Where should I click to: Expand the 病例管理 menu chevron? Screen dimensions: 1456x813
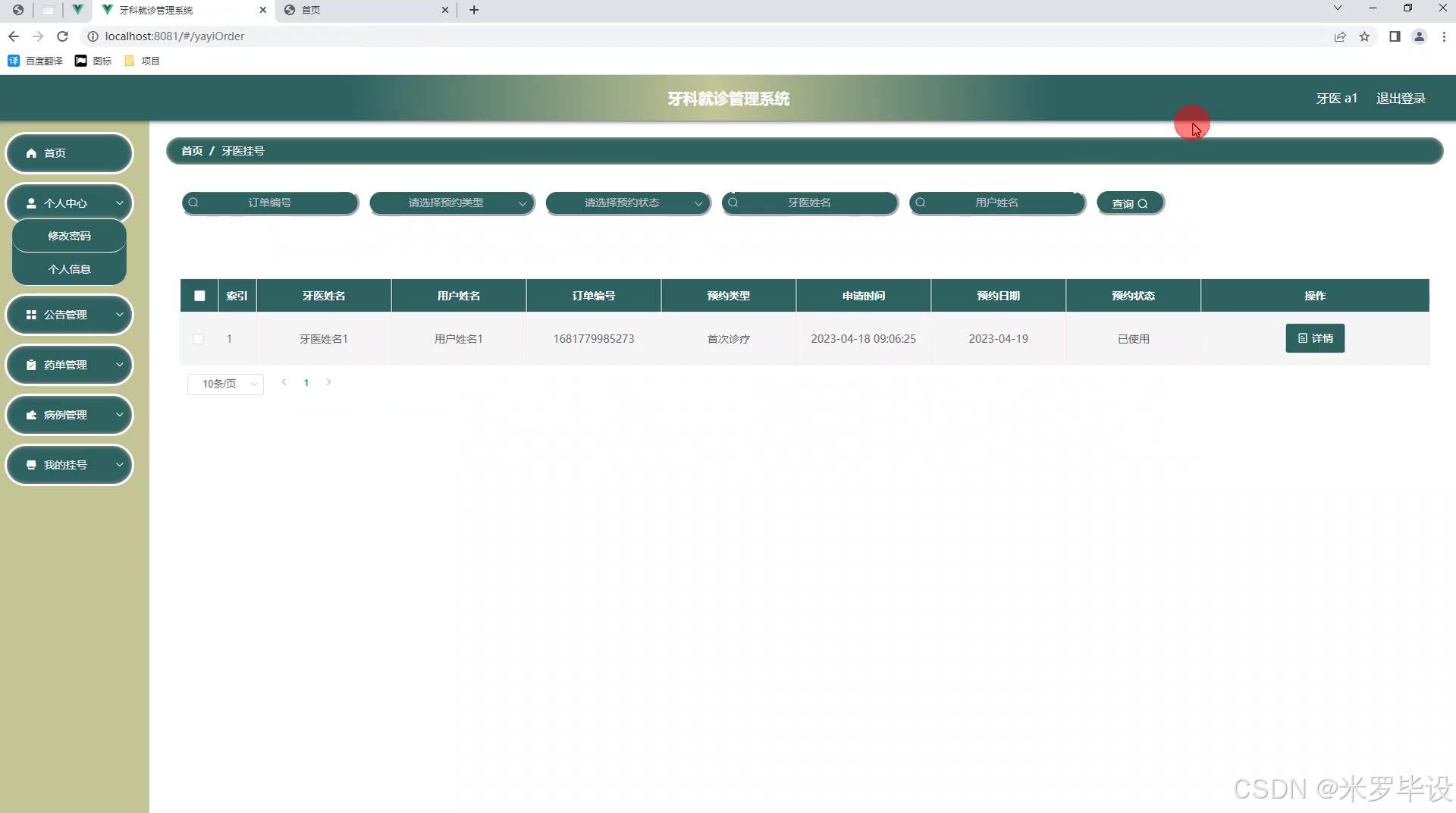(x=120, y=415)
